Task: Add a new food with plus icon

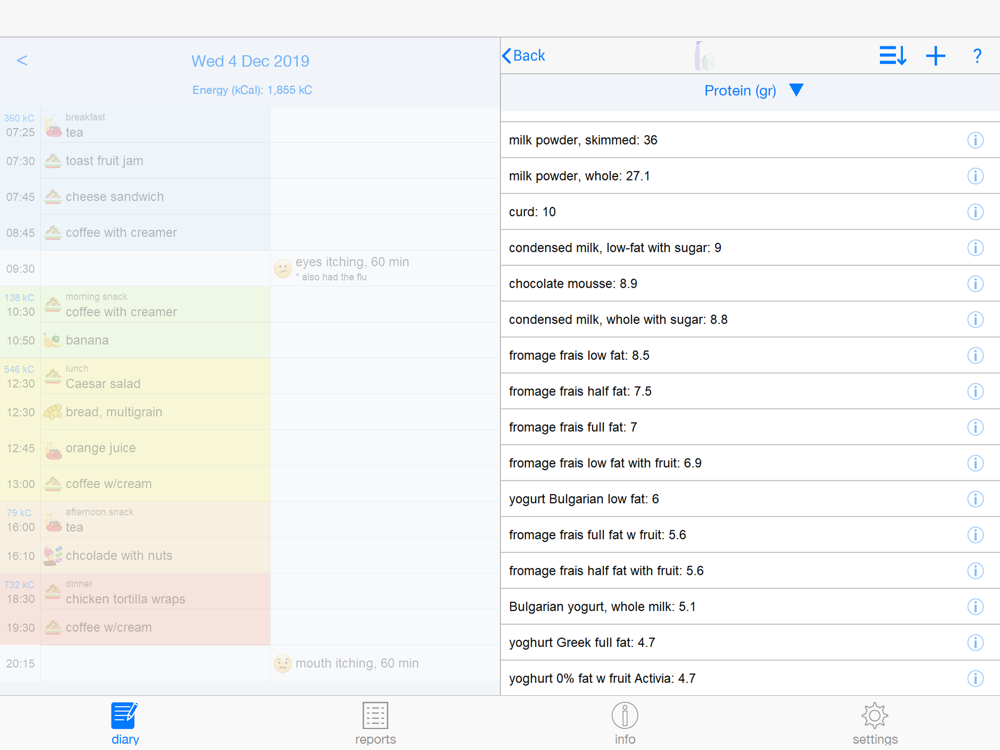Action: [936, 56]
